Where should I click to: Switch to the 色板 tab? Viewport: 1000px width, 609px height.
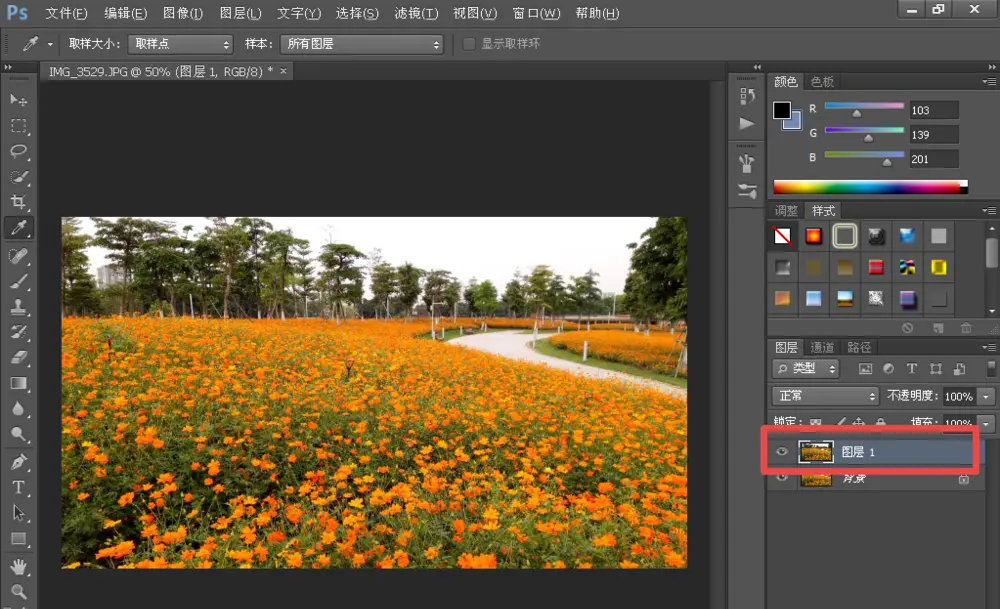(x=822, y=81)
